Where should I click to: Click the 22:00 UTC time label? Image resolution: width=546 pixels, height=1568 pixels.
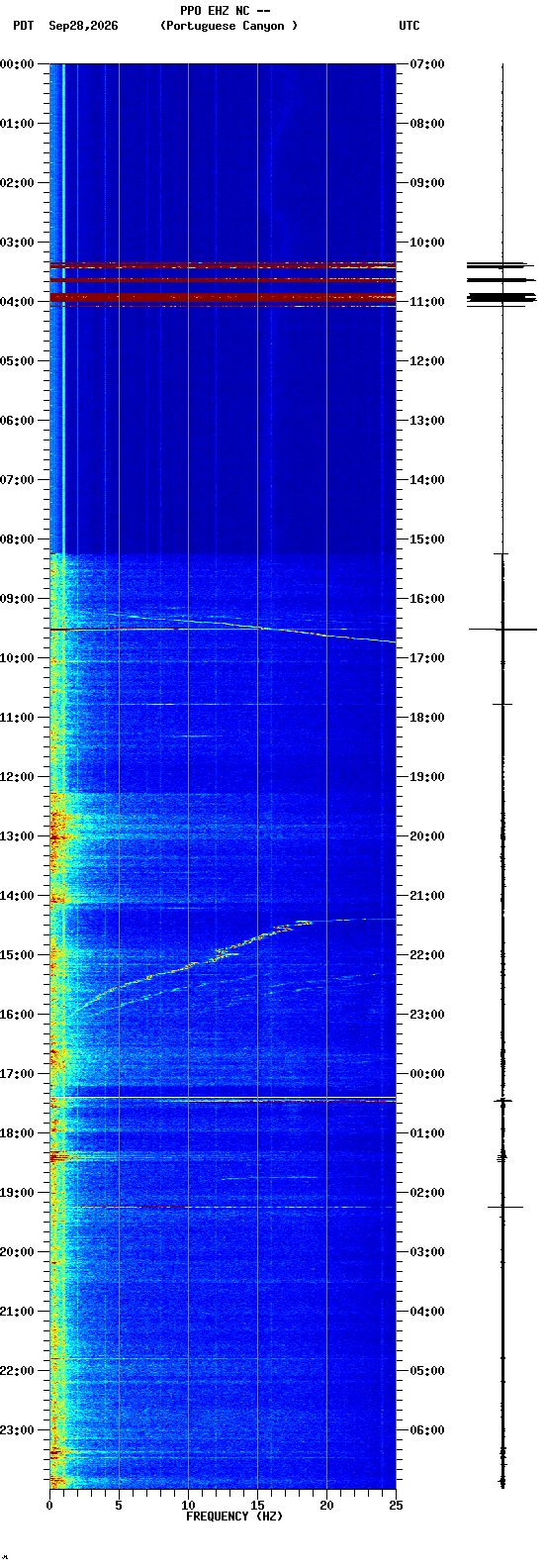tap(427, 955)
